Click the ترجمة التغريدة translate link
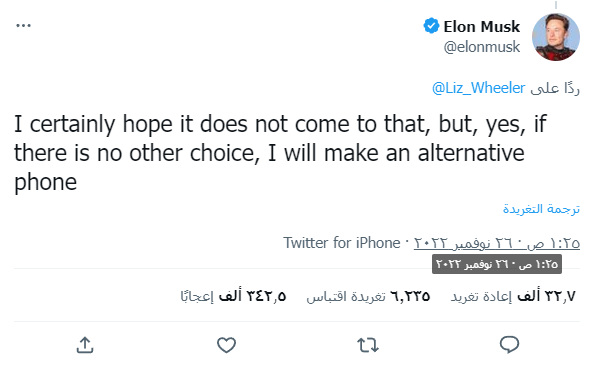Image resolution: width=594 pixels, height=366 pixels. [541, 209]
